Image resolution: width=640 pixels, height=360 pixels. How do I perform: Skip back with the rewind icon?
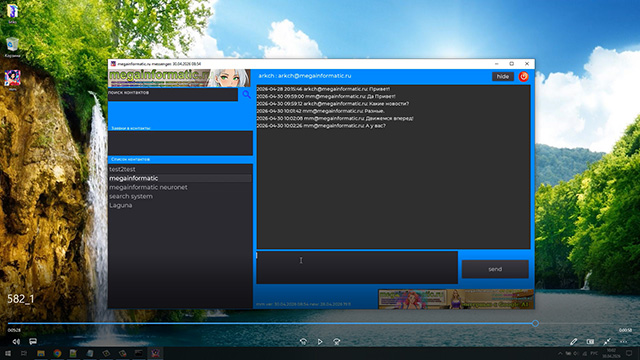[x=303, y=342]
